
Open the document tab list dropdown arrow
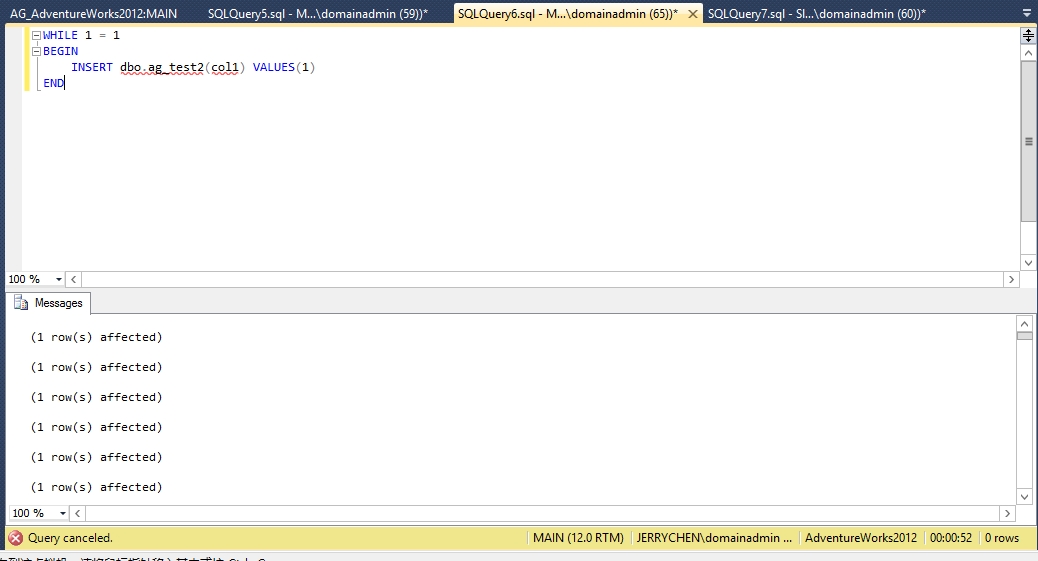click(x=1027, y=13)
